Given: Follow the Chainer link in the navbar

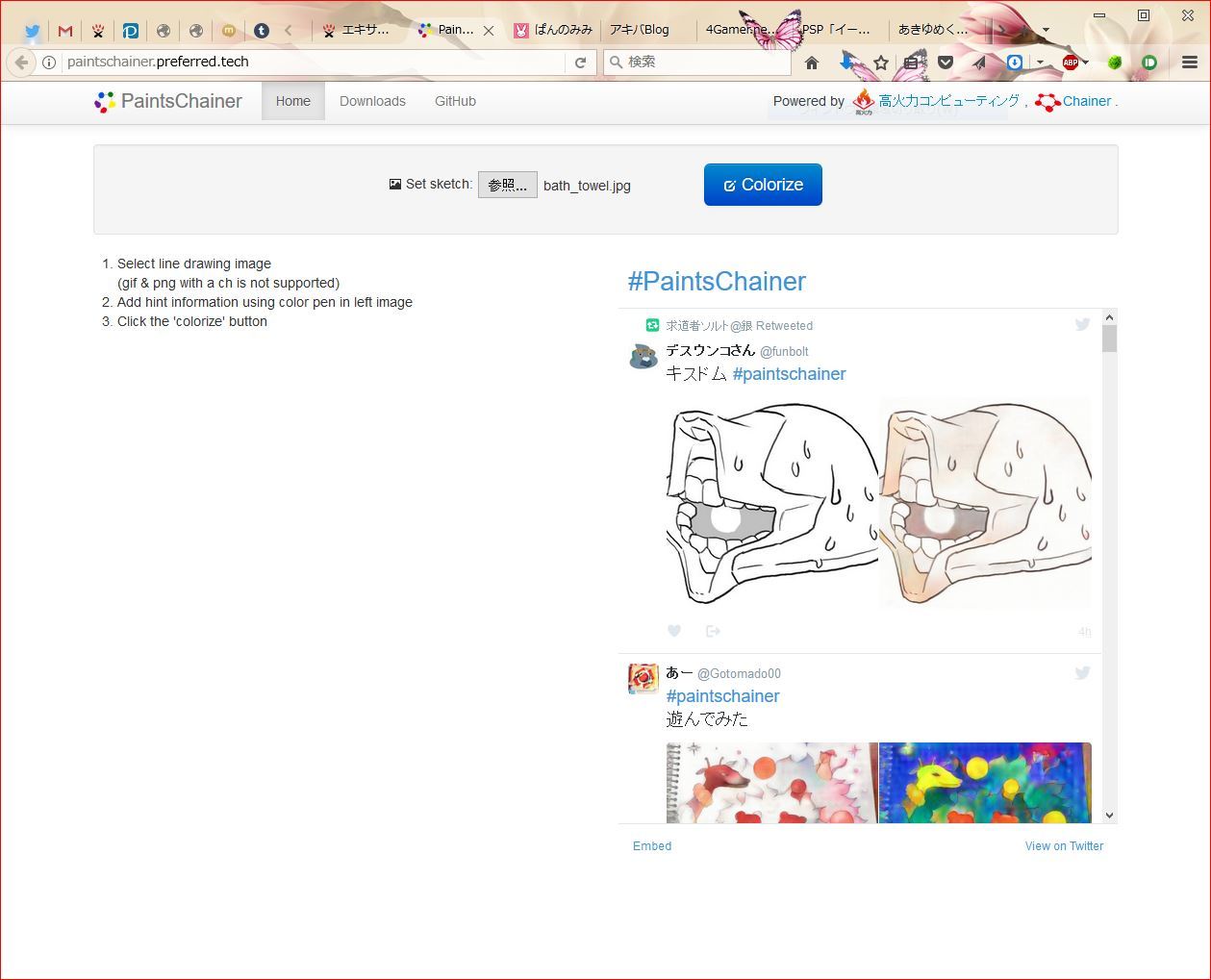Looking at the screenshot, I should pos(1087,101).
